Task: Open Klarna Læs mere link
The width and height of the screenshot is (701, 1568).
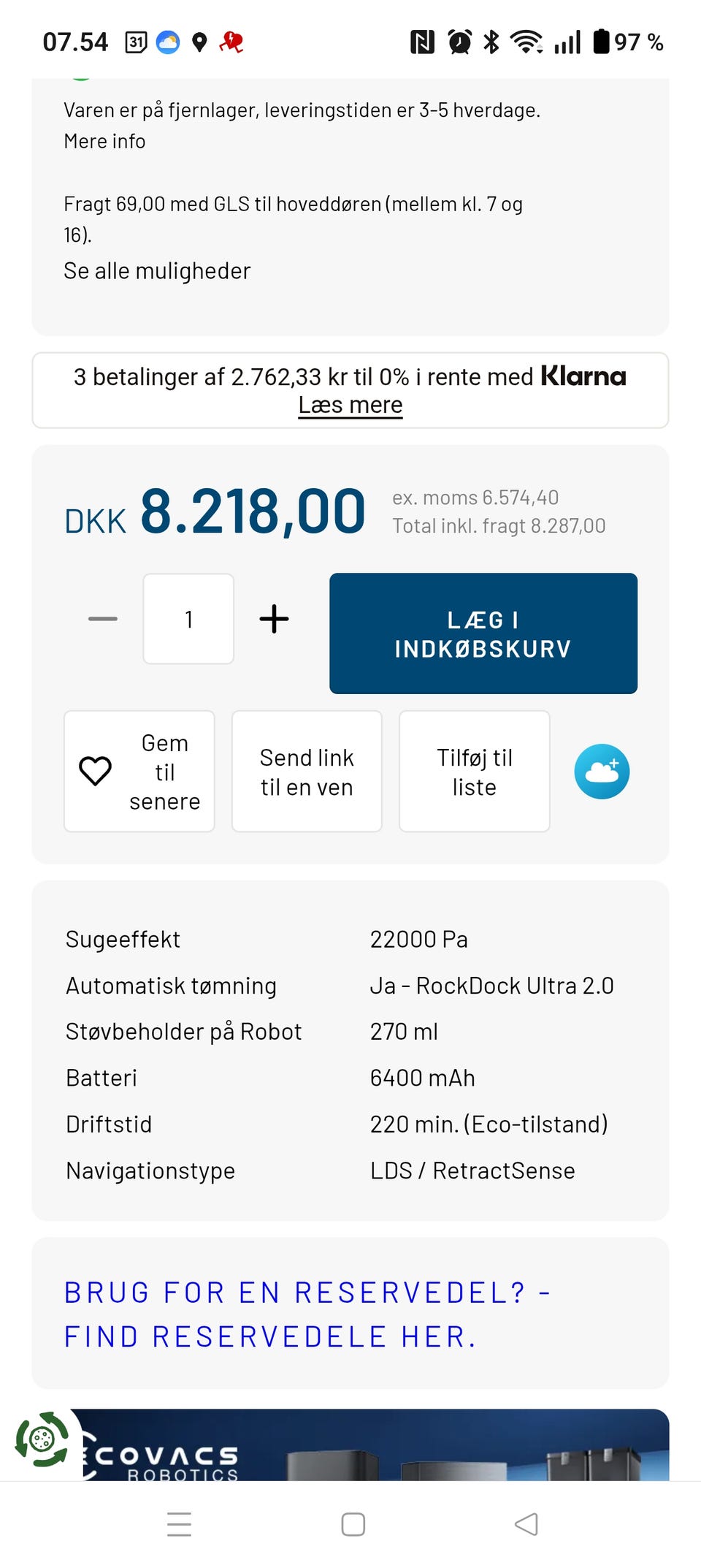Action: pos(350,405)
